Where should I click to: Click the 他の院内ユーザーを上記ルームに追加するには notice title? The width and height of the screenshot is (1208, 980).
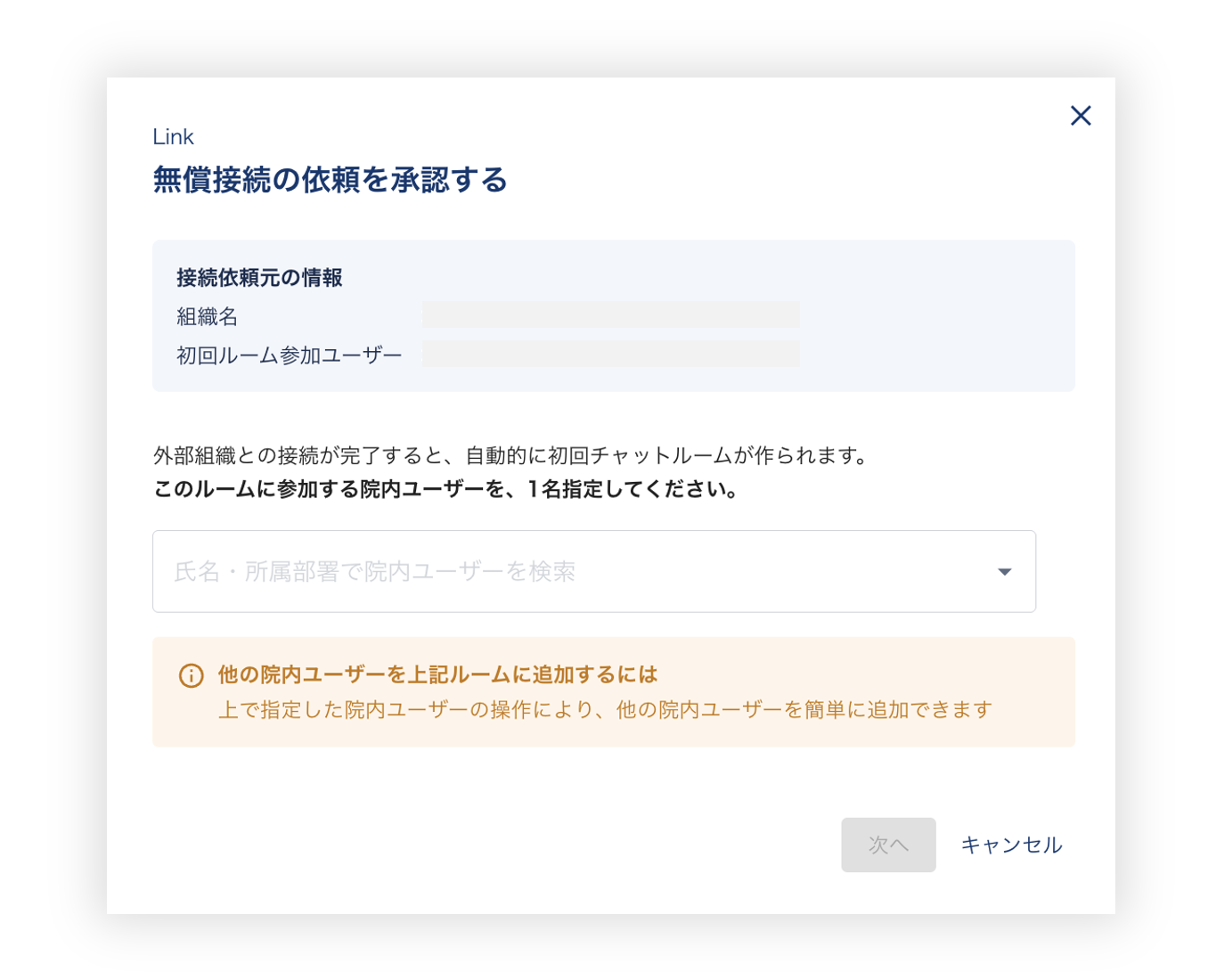(x=437, y=674)
